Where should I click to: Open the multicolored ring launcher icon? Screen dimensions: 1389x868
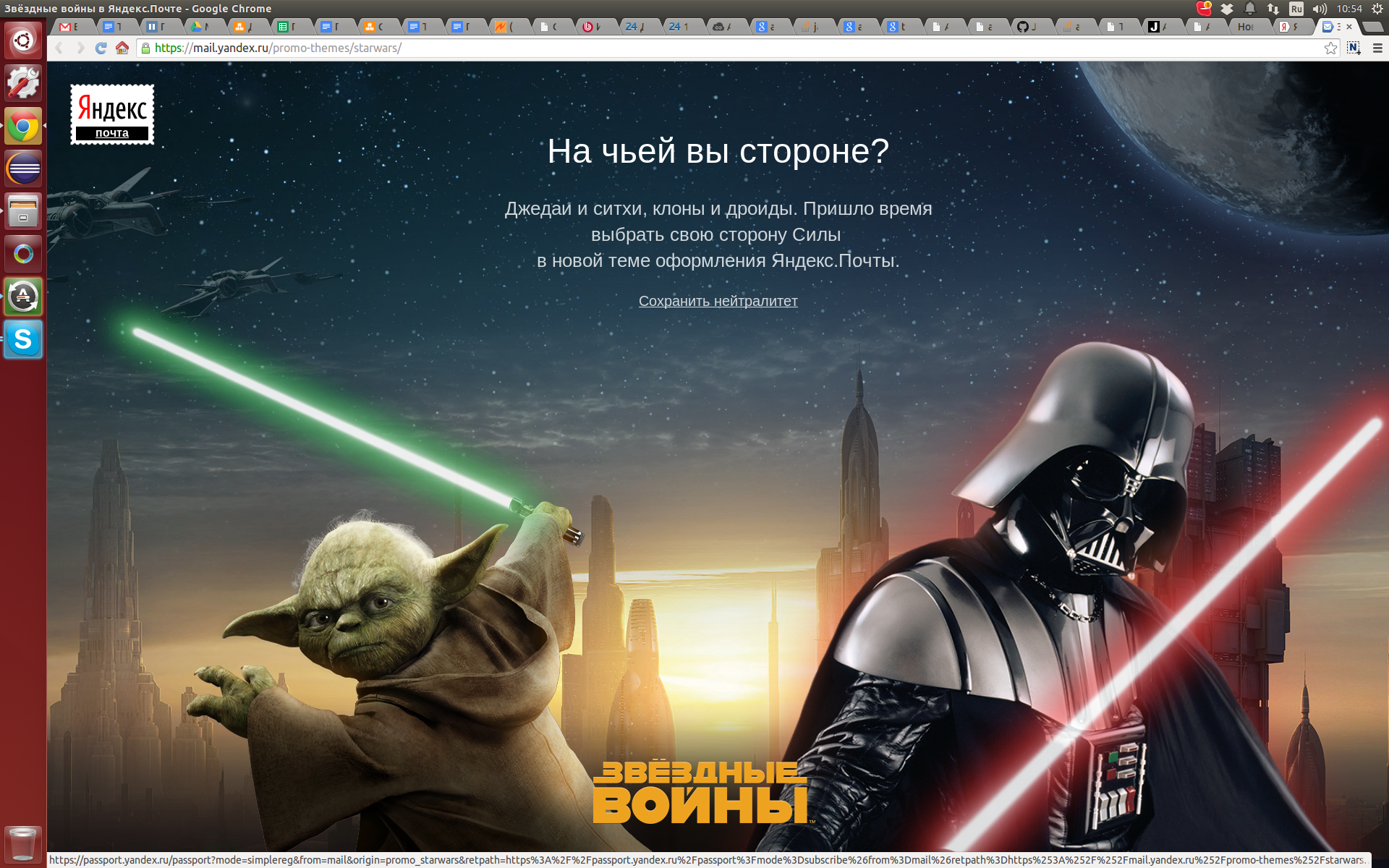(x=23, y=254)
